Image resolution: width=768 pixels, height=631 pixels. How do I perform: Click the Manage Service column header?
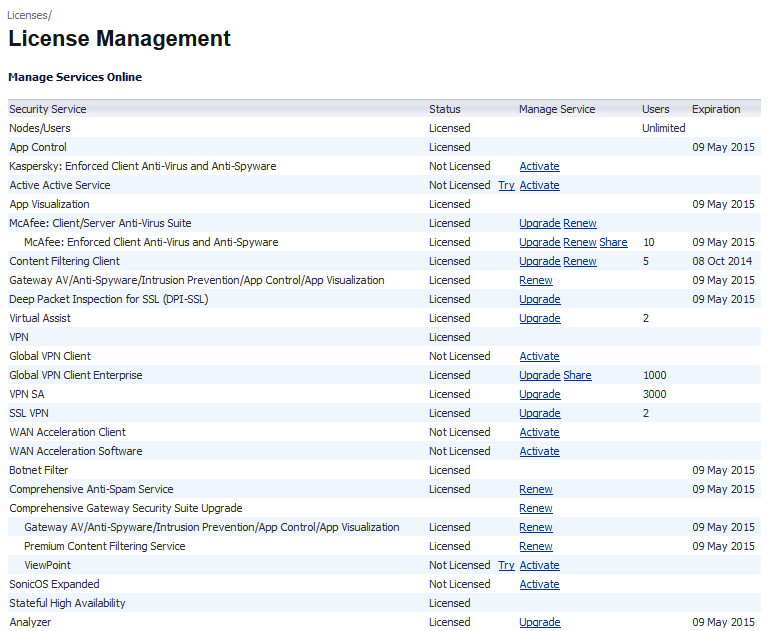pyautogui.click(x=557, y=109)
